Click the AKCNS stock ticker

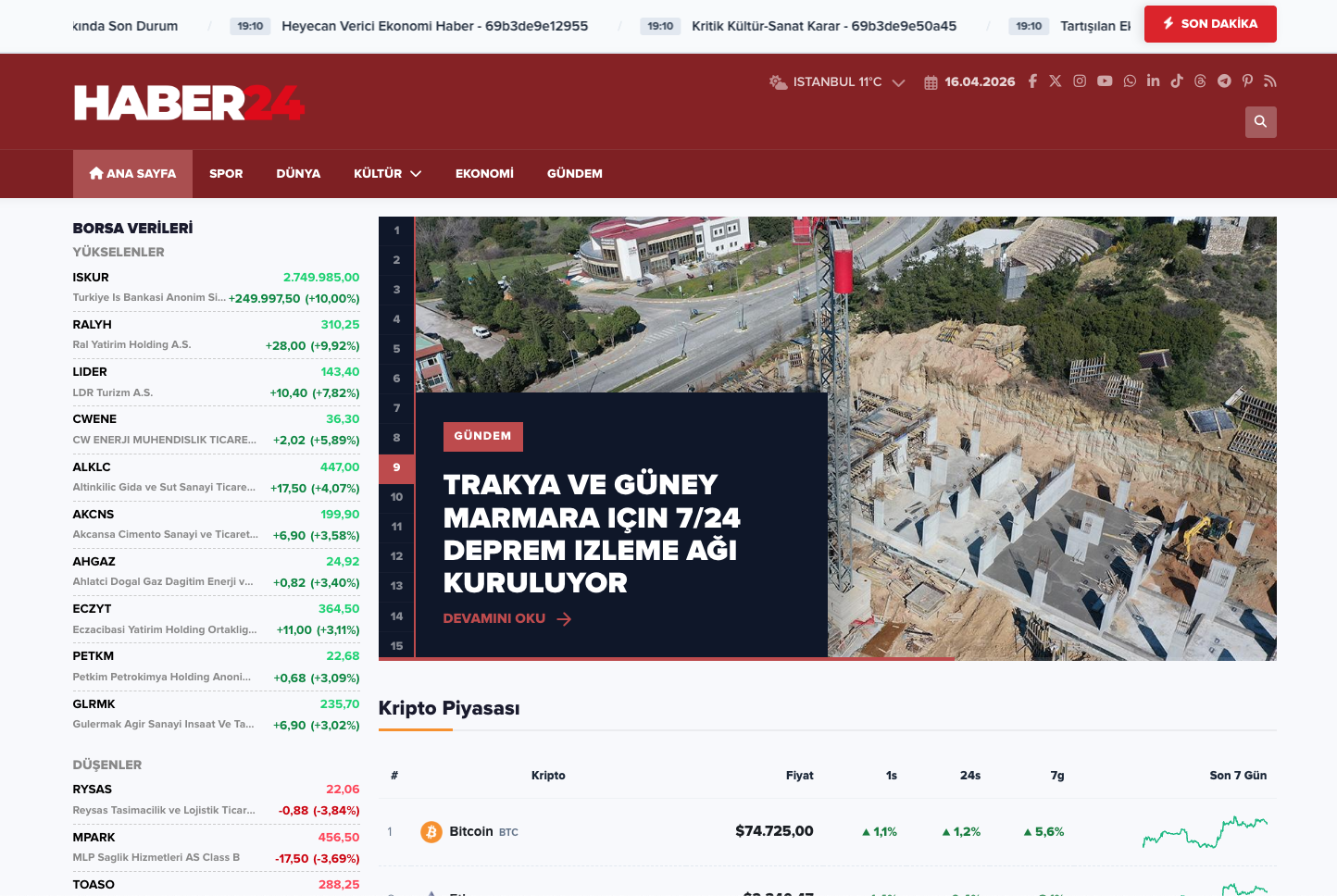[x=94, y=515]
